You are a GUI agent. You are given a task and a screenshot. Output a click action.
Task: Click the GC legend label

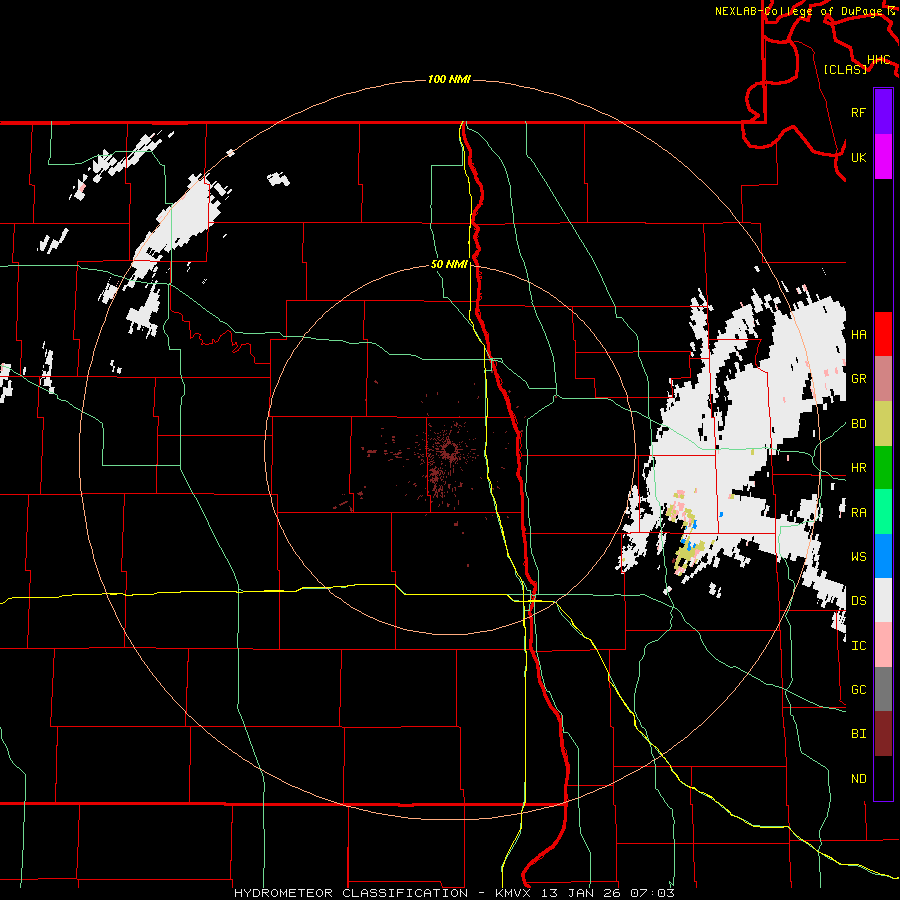[858, 689]
